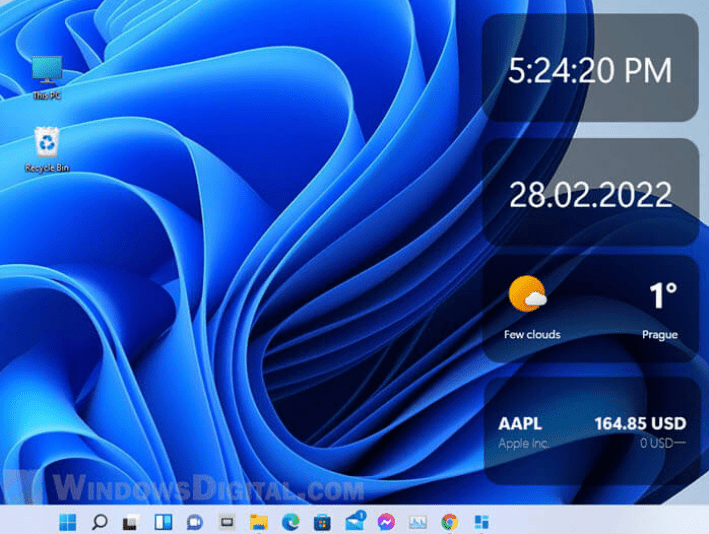Click the Prague temperature reading
The height and width of the screenshot is (534, 709).
[x=662, y=295]
